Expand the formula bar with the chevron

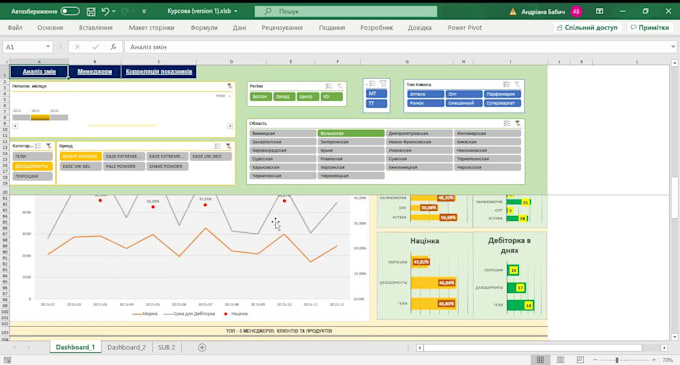coord(673,47)
